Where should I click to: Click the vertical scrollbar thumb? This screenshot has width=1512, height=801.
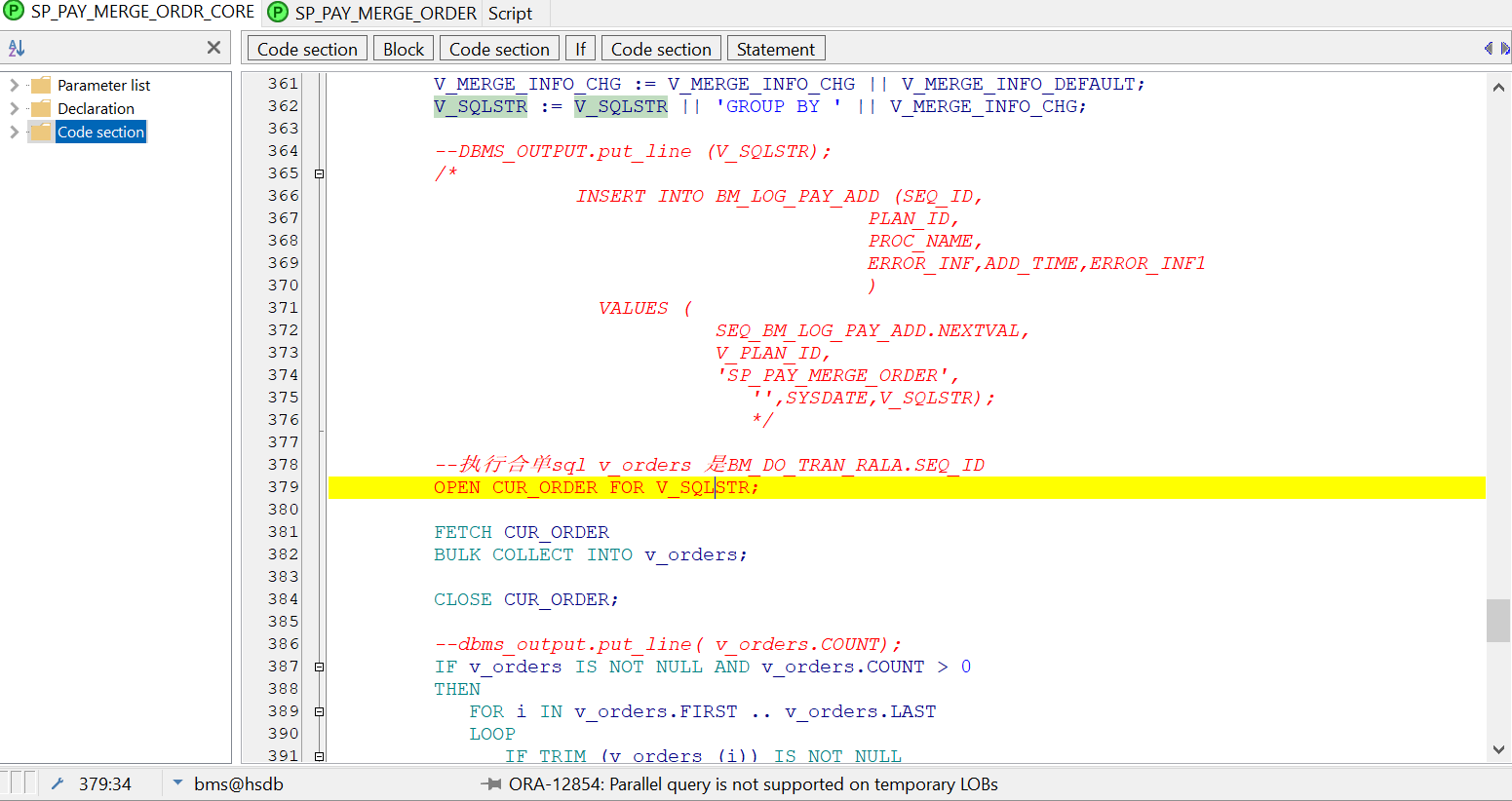click(x=1497, y=621)
